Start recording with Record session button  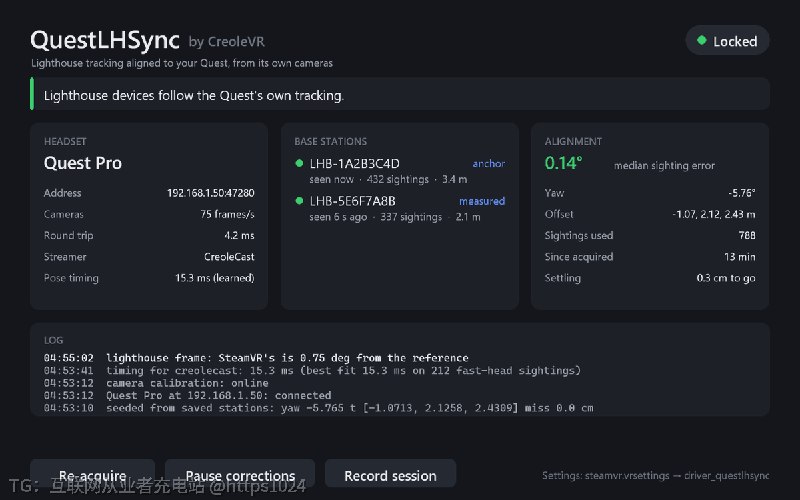(x=390, y=476)
